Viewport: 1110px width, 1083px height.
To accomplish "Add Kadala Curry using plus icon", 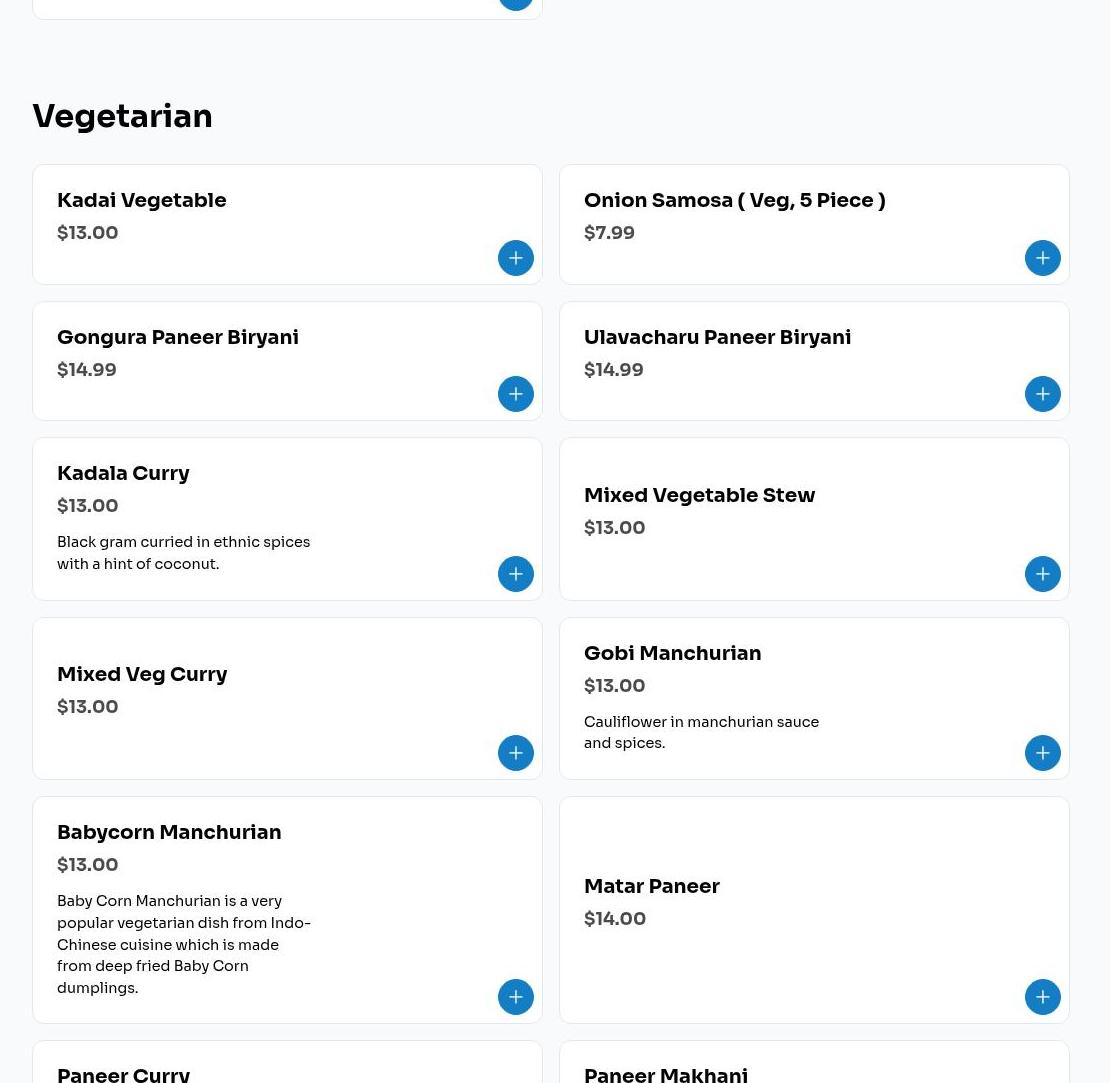I will [x=515, y=573].
